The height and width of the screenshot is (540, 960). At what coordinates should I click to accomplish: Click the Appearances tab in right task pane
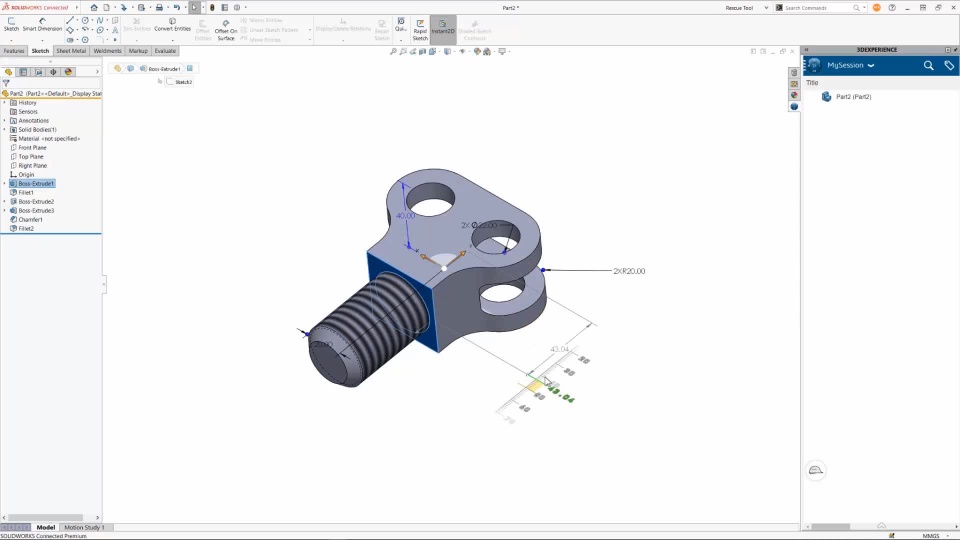point(794,95)
